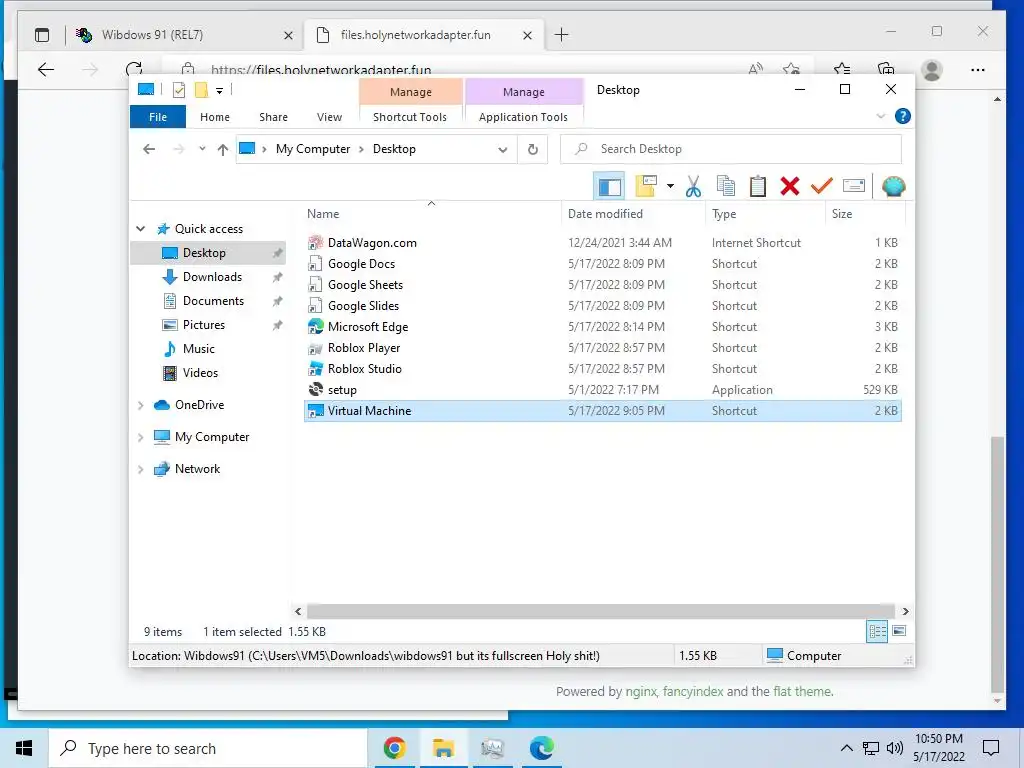This screenshot has width=1024, height=768.
Task: Expand the My Computer tree node
Action: click(x=140, y=438)
